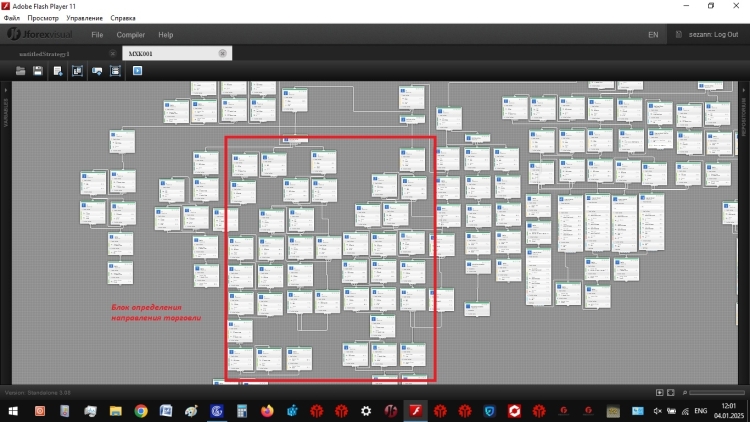The width and height of the screenshot is (750, 422).
Task: Open a strategy with the folder icon
Action: click(x=20, y=71)
